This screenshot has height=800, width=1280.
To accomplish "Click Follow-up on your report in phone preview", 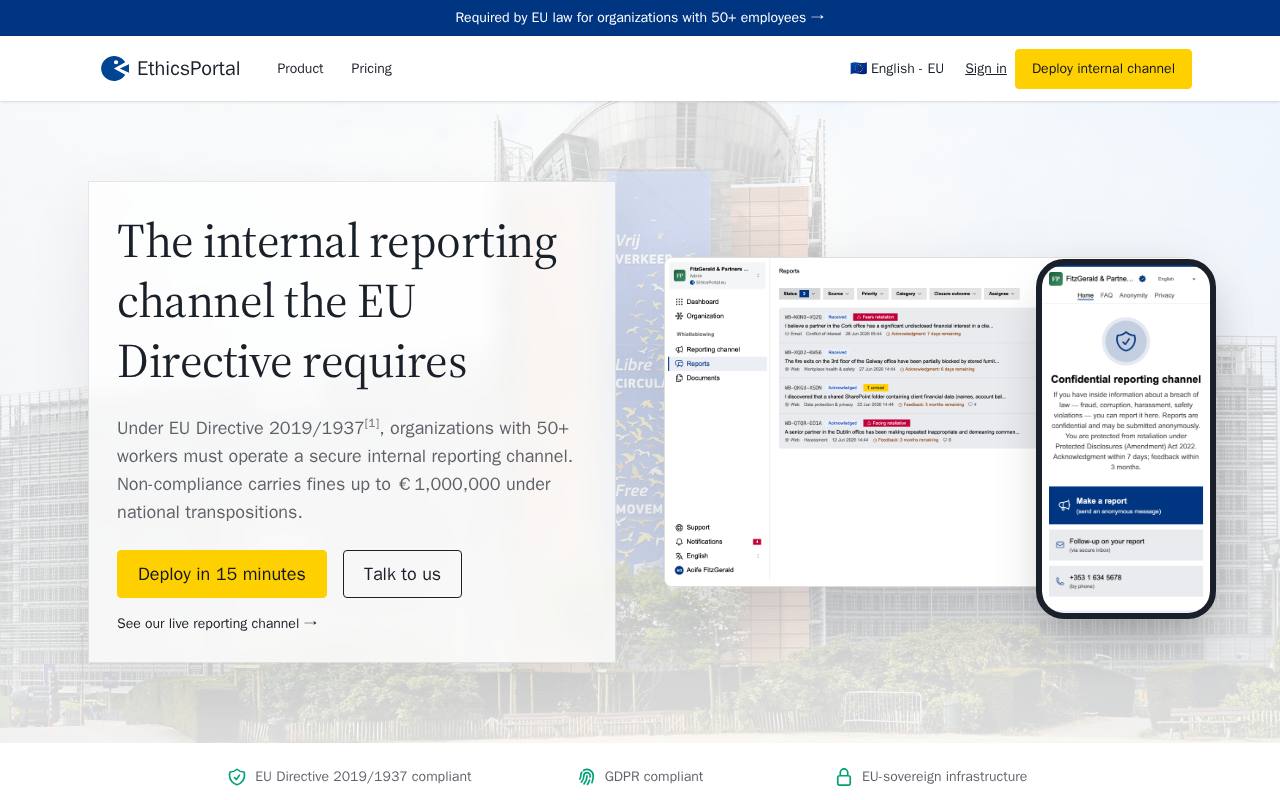I will (x=1126, y=545).
